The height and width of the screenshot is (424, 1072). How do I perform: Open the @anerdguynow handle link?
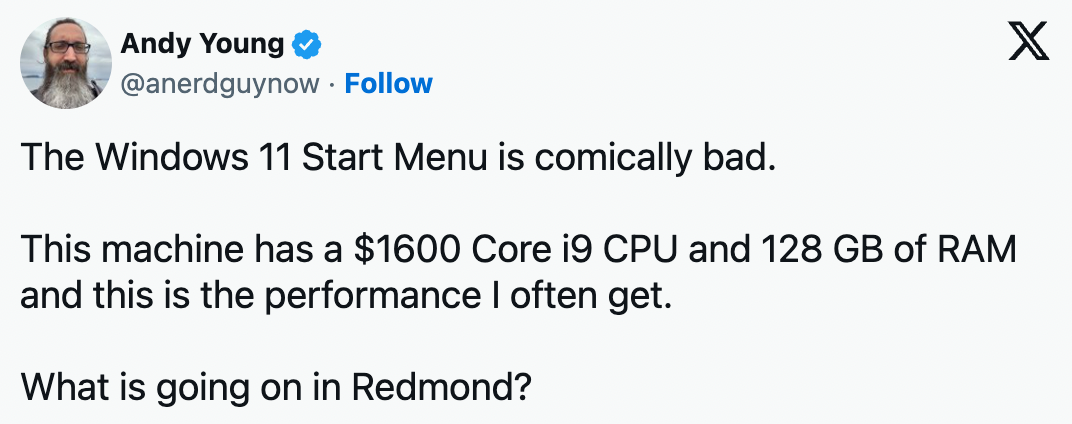220,84
